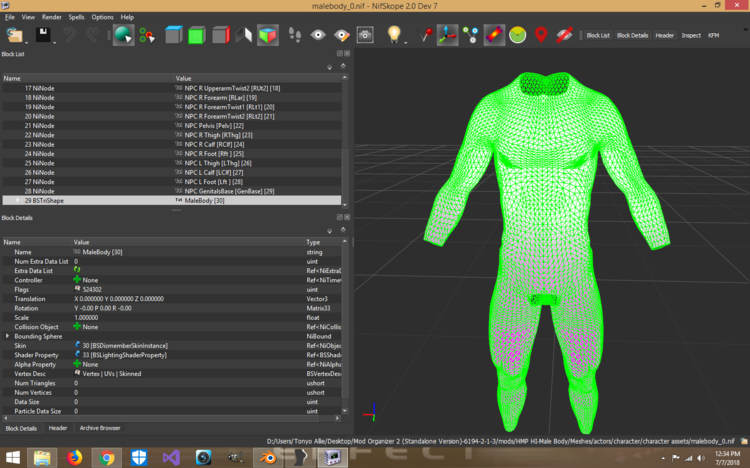Viewport: 750px width, 468px height.
Task: Click the Alpha Property green plus icon
Action: pos(77,364)
